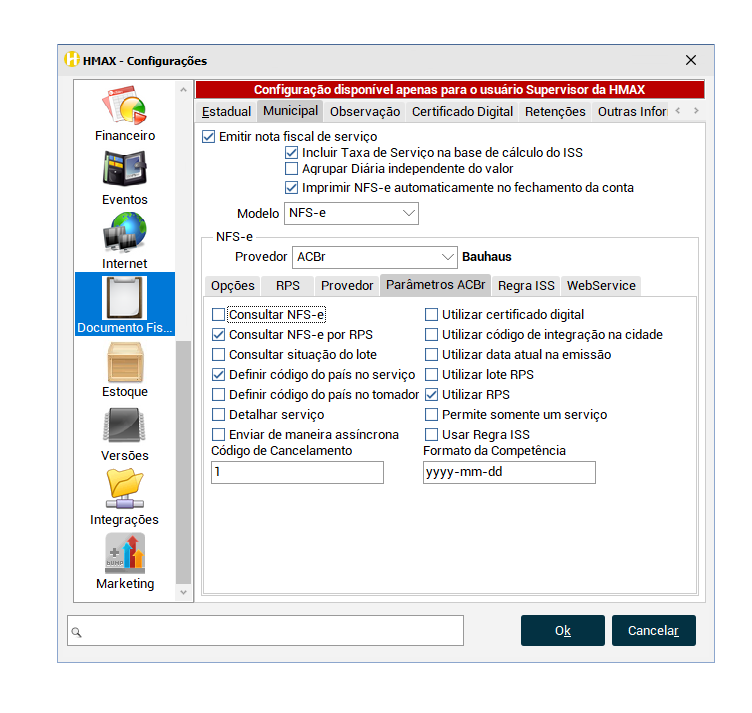The image size is (752, 713).
Task: Disable Emitir nota fiscal de serviço
Action: tap(209, 137)
